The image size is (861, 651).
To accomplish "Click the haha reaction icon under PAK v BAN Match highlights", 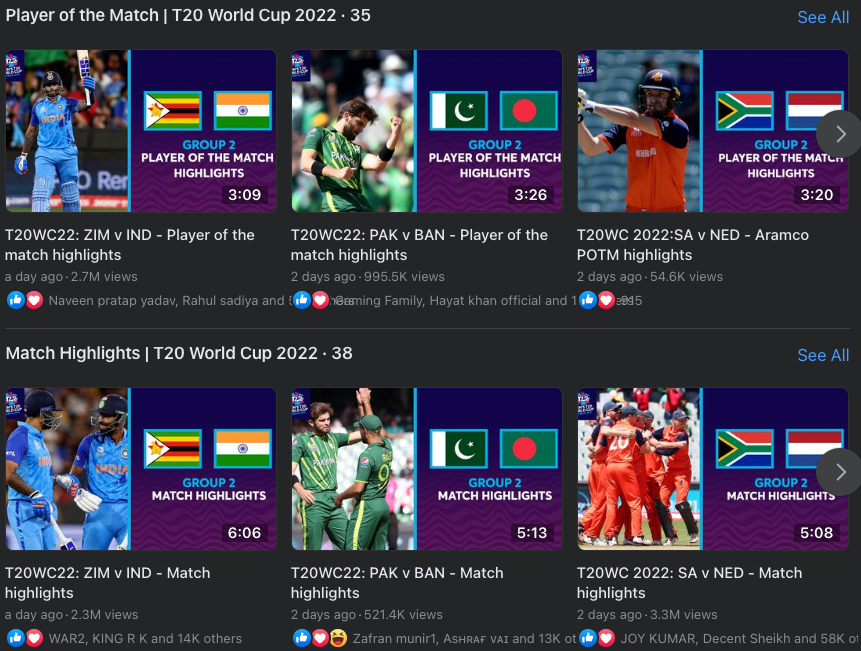I will click(x=338, y=638).
